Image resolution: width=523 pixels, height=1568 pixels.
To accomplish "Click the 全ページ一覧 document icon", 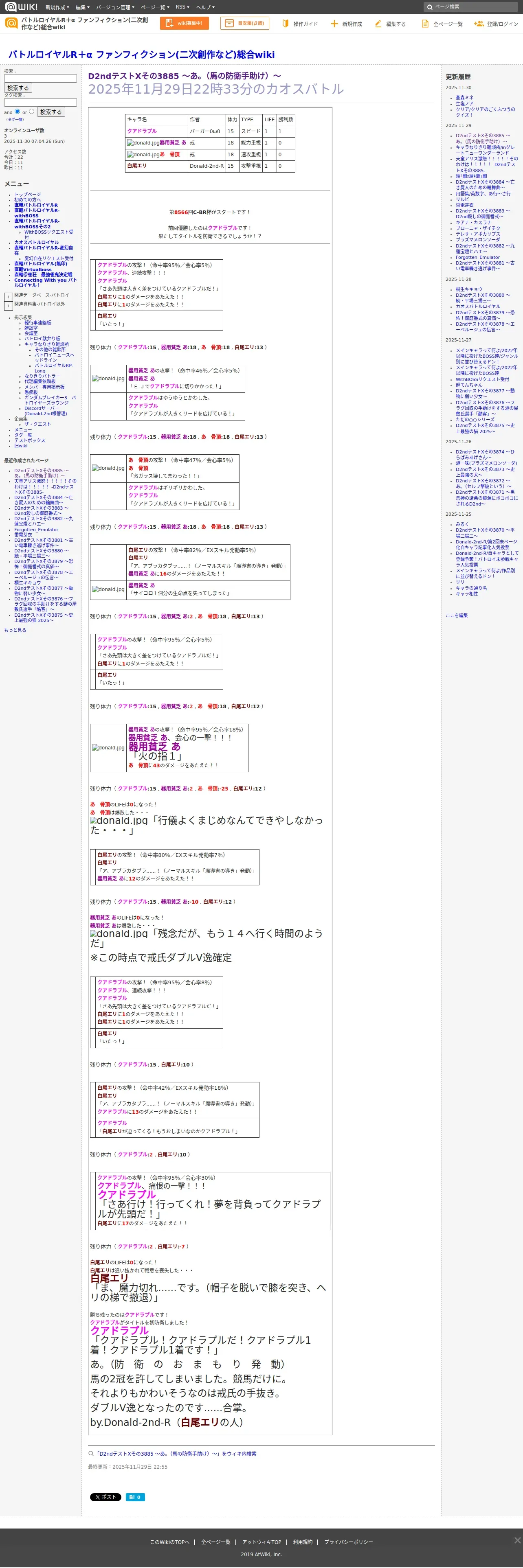I will click(425, 24).
